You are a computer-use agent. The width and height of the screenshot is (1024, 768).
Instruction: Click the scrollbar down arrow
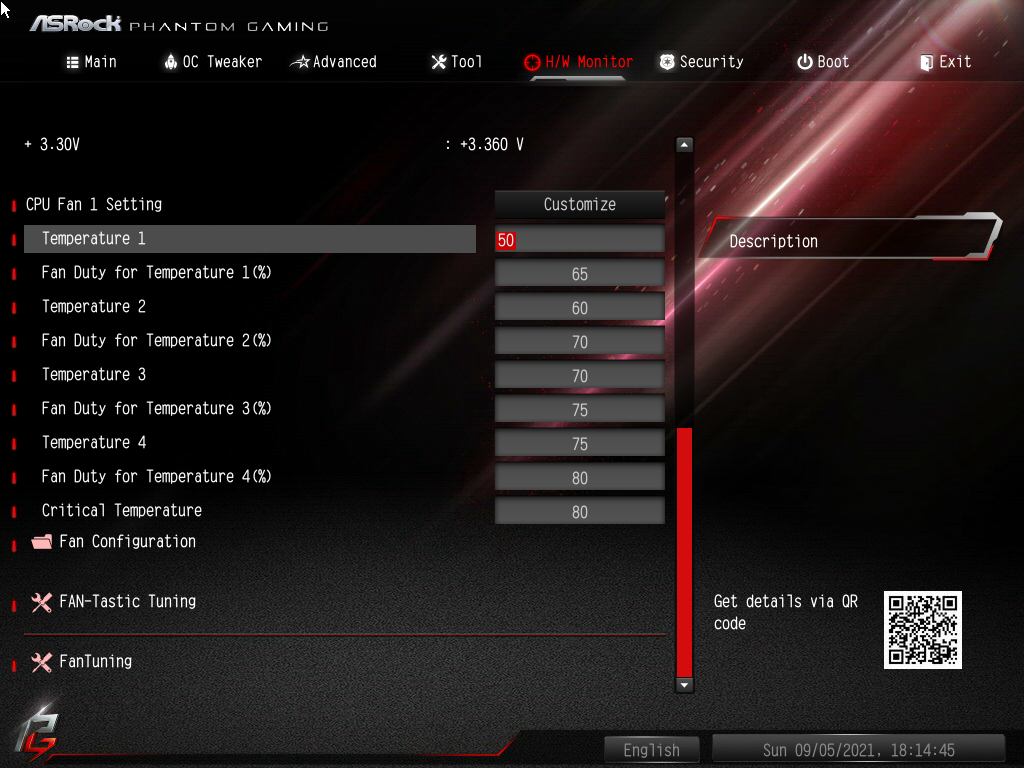coord(683,686)
